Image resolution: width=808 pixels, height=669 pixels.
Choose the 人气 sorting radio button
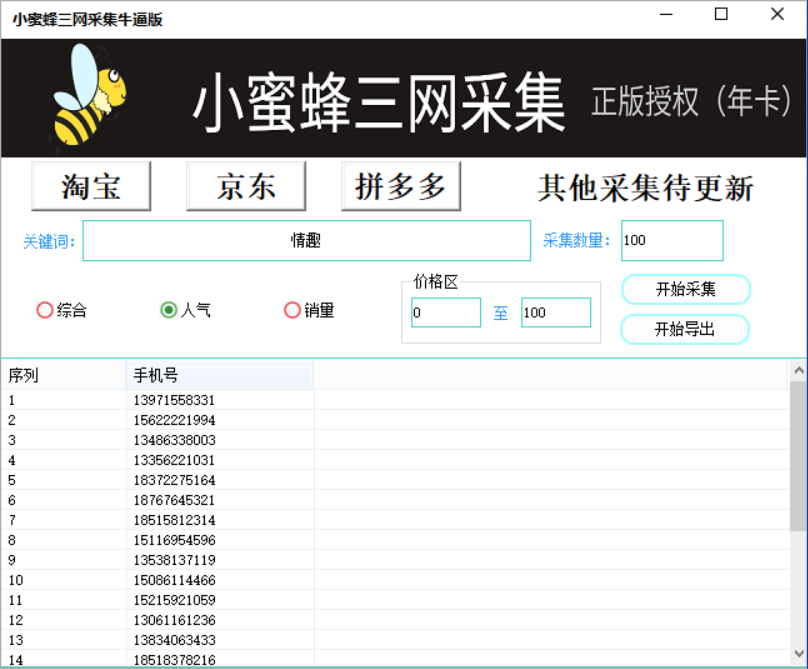169,310
